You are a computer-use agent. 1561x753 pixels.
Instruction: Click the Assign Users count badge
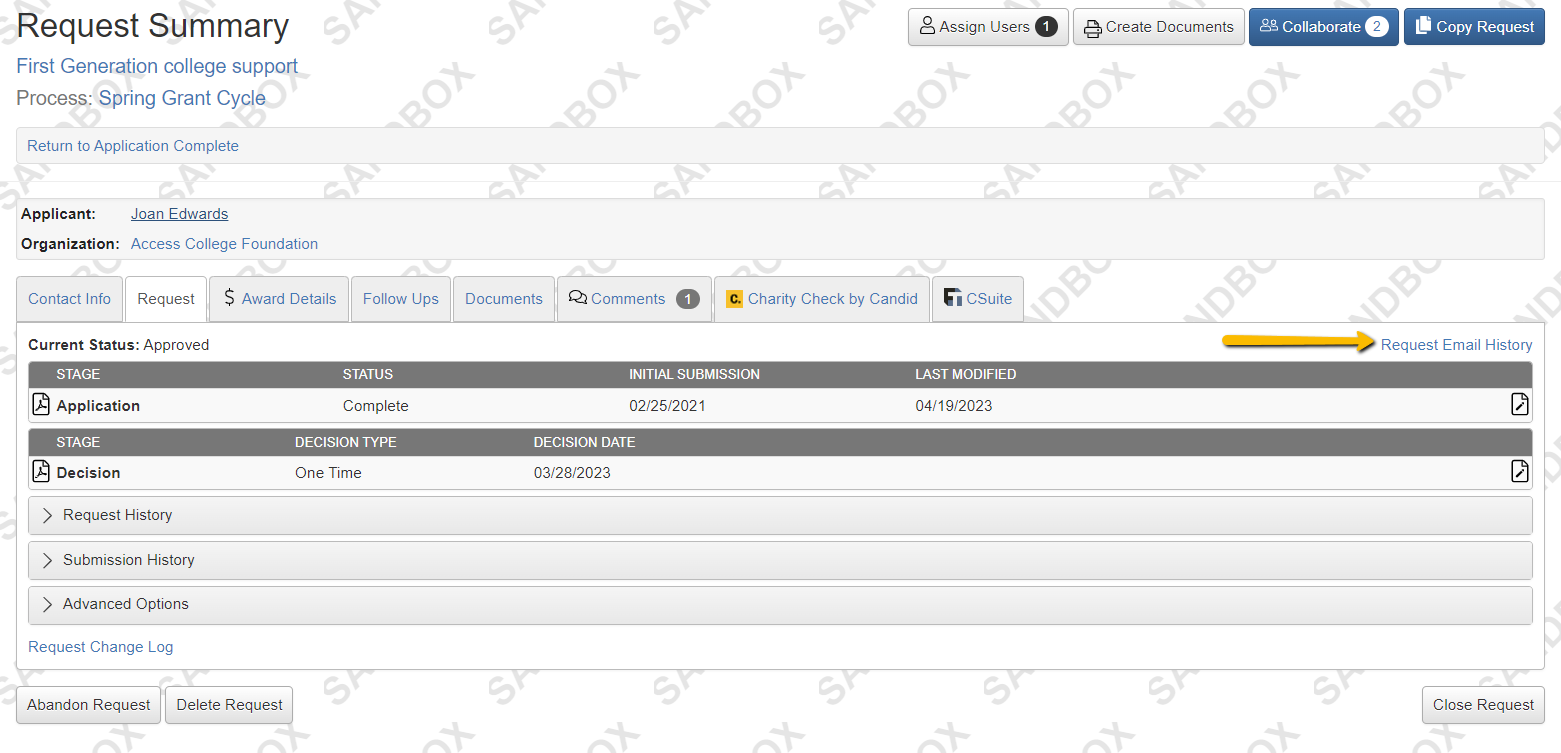pyautogui.click(x=1046, y=27)
